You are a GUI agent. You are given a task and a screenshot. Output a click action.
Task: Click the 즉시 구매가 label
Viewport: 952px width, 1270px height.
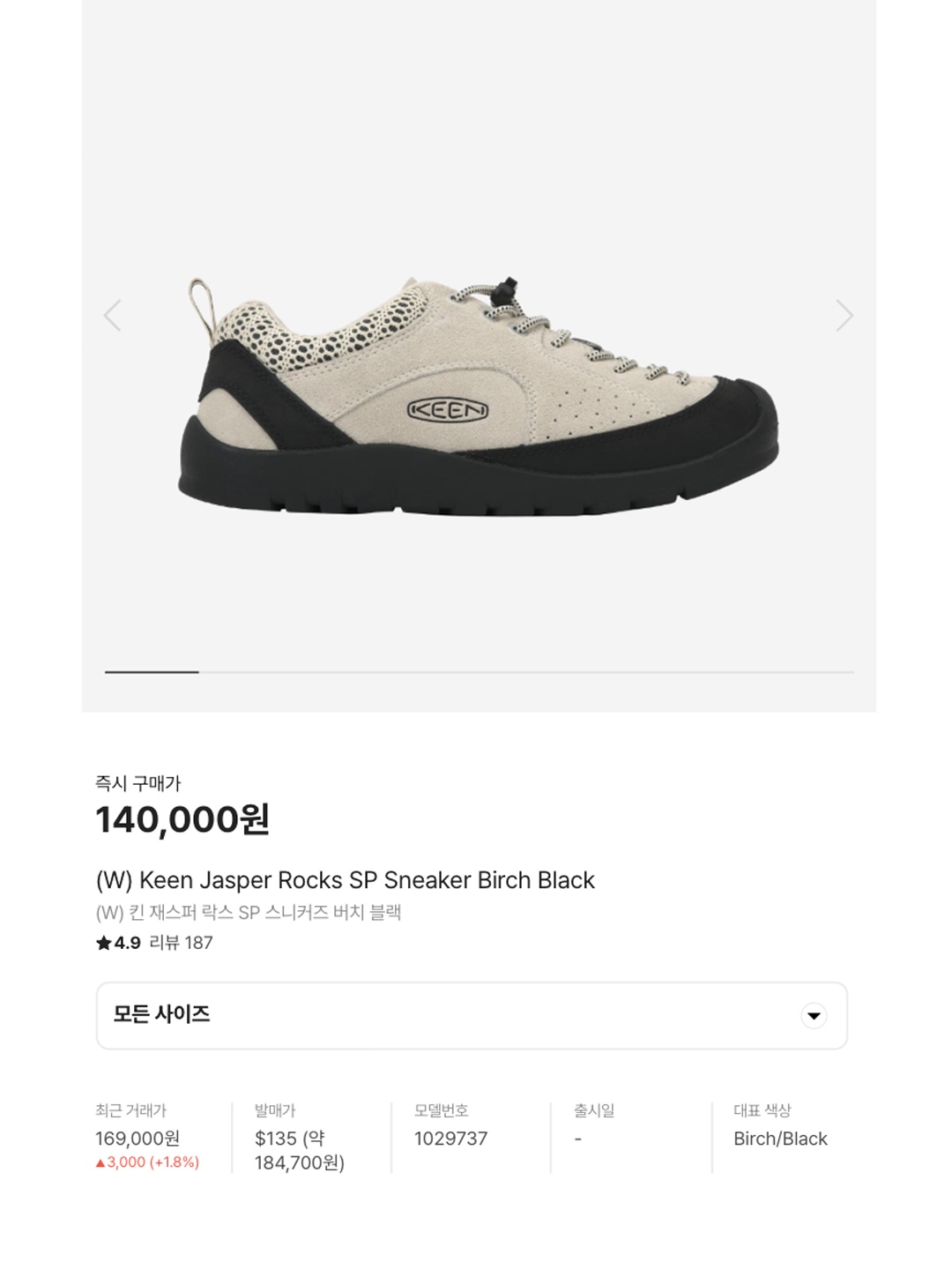click(138, 783)
